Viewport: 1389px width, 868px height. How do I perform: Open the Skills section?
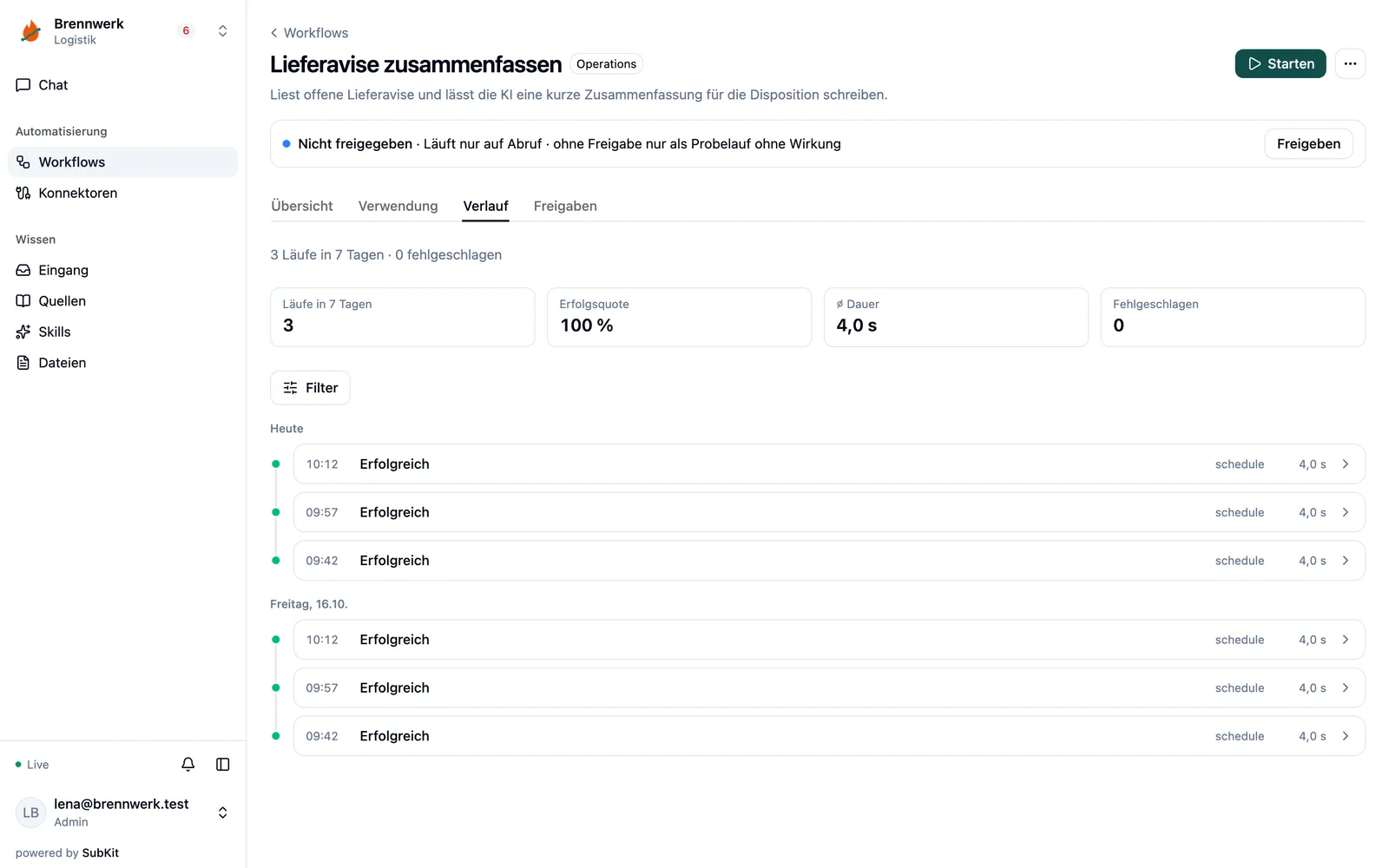pyautogui.click(x=122, y=332)
